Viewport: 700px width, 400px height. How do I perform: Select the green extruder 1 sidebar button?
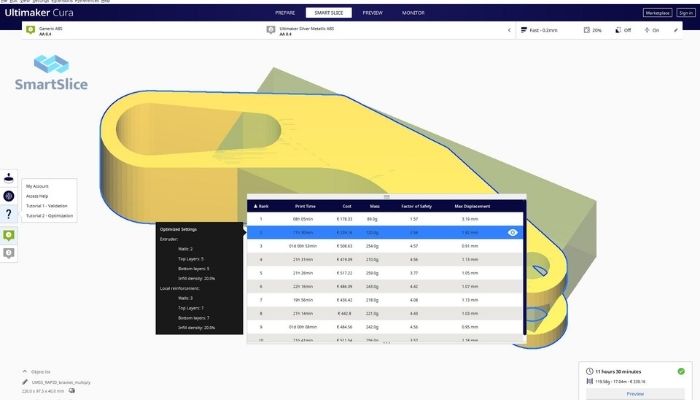coord(8,235)
